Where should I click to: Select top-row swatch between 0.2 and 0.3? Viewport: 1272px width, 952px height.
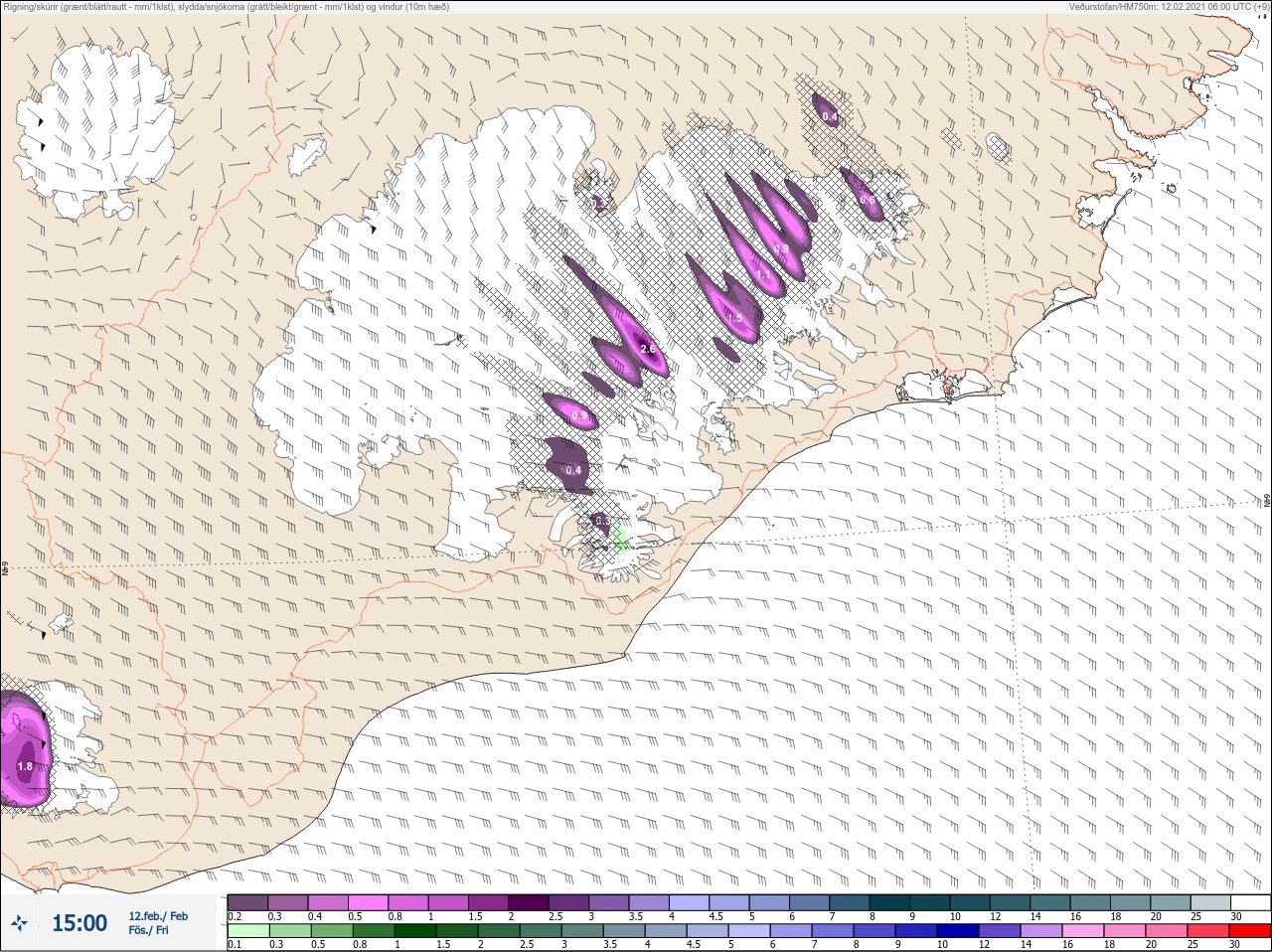[x=248, y=902]
